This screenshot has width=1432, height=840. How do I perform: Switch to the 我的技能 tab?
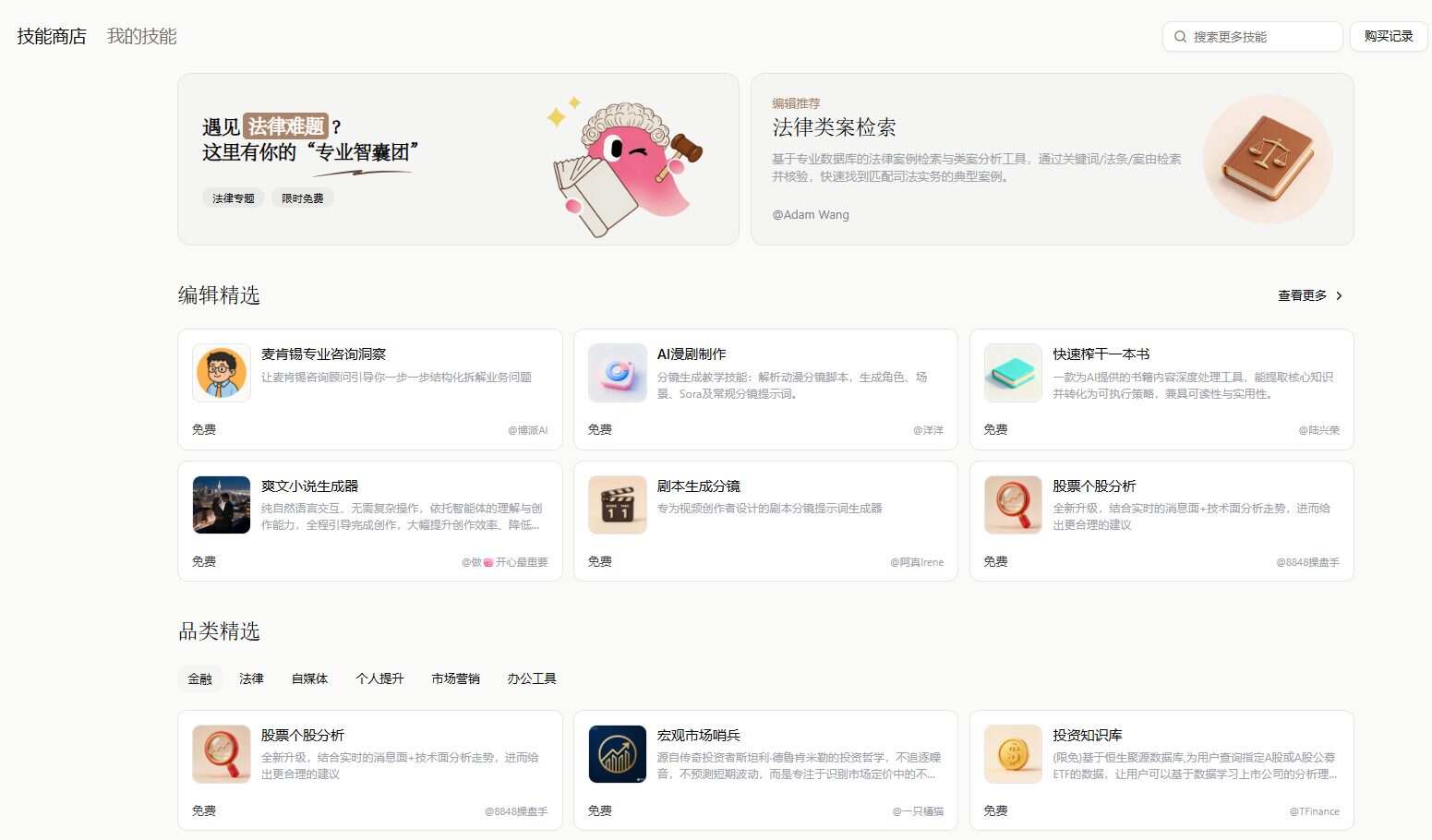(141, 36)
